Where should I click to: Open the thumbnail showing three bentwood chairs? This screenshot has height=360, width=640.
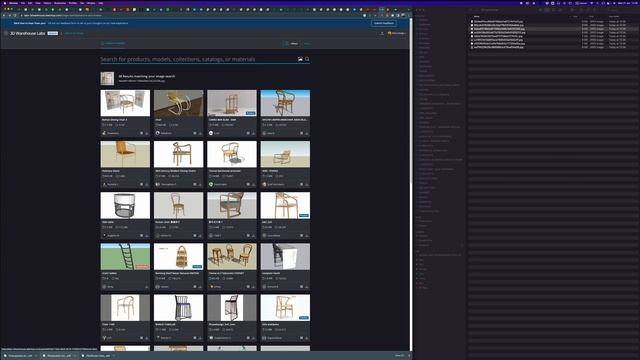[x=232, y=257]
